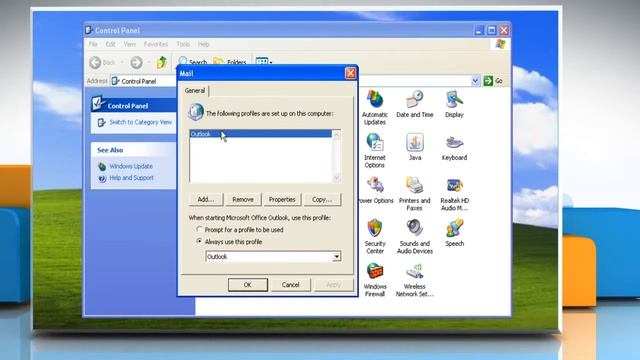Open the Help menu
This screenshot has width=640, height=360.
[x=203, y=44]
